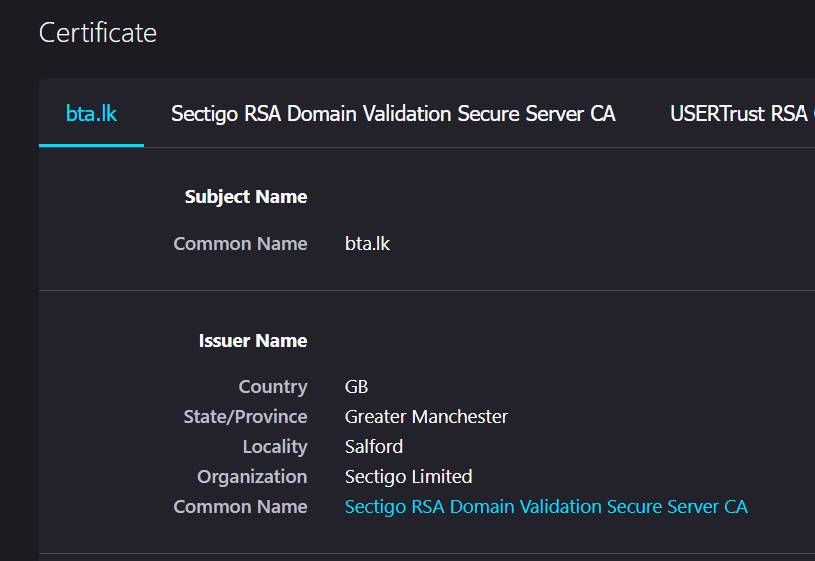Click the Certificate page heading
Viewport: 815px width, 561px height.
tap(98, 33)
